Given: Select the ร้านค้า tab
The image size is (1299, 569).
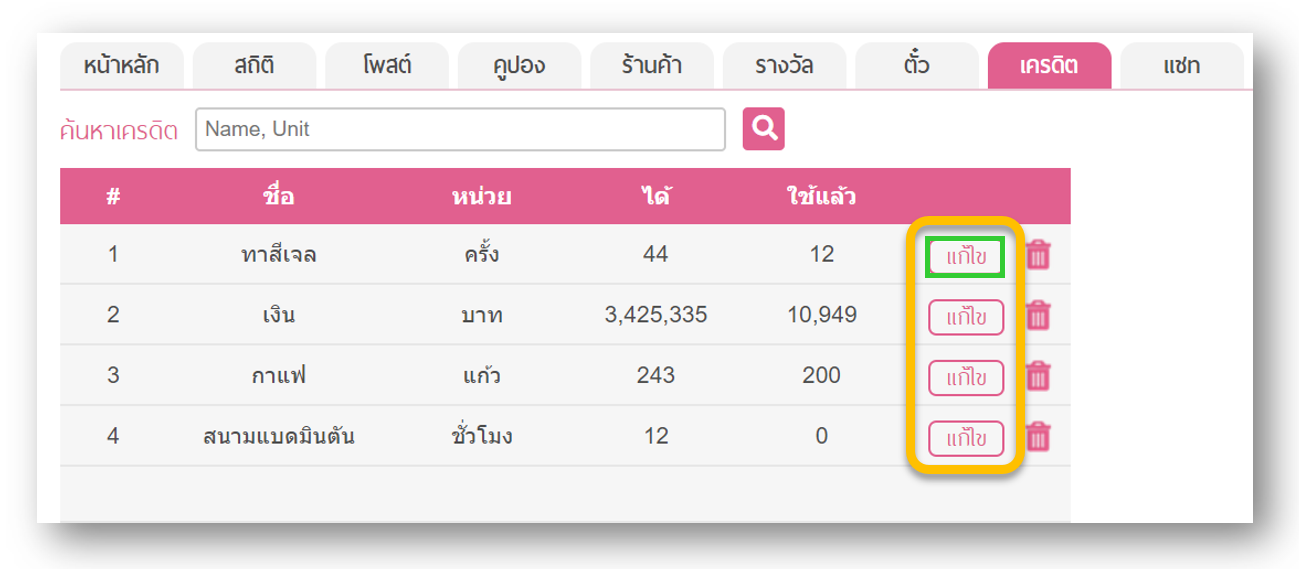Looking at the screenshot, I should point(652,67).
